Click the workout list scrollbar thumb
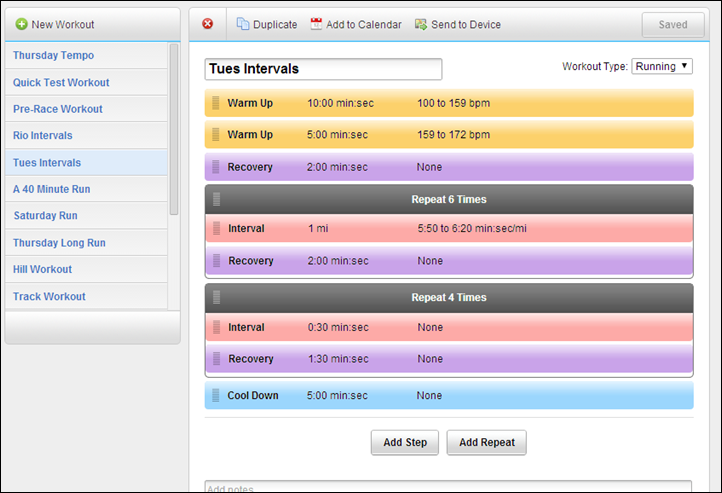 [174, 129]
